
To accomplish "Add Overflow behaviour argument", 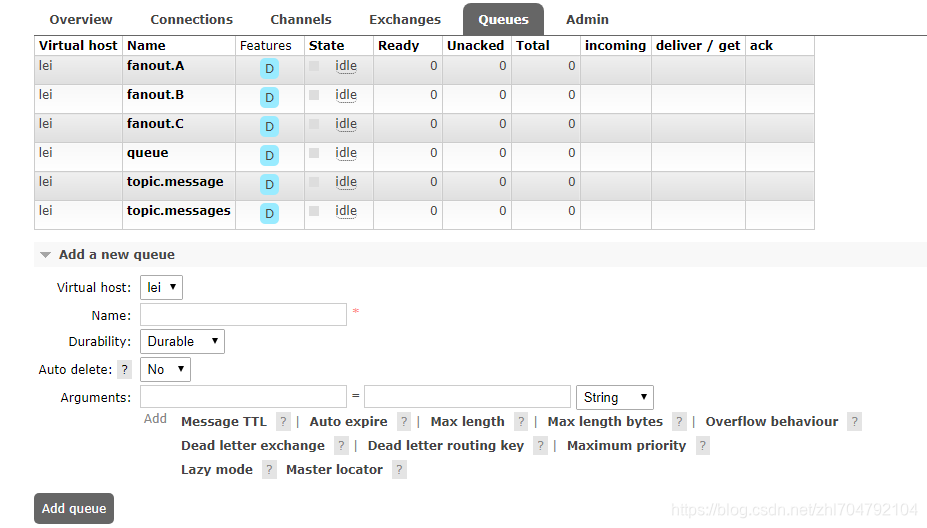I will [x=772, y=422].
